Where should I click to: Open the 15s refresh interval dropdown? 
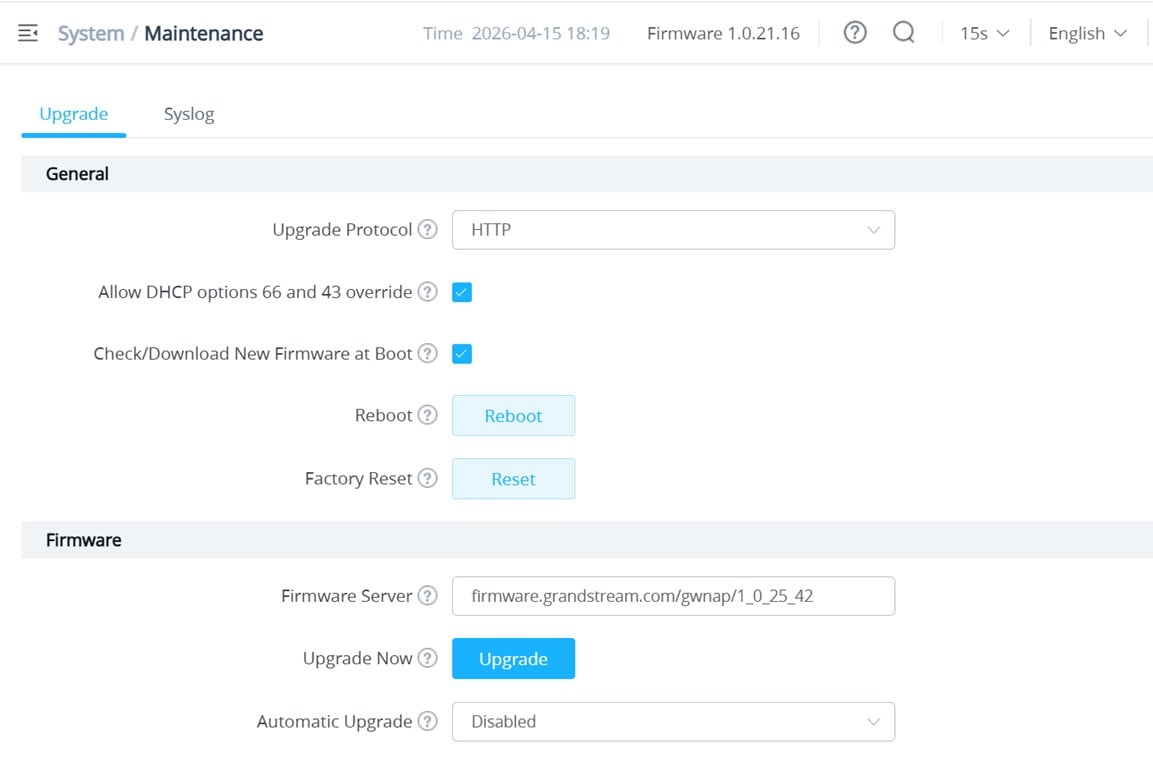tap(984, 34)
